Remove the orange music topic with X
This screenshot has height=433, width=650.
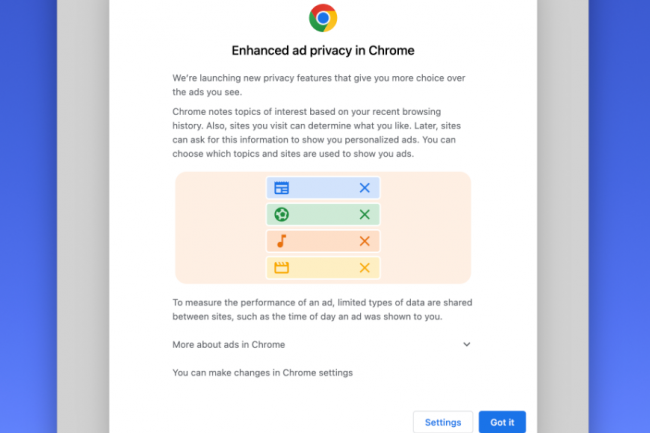(x=364, y=241)
